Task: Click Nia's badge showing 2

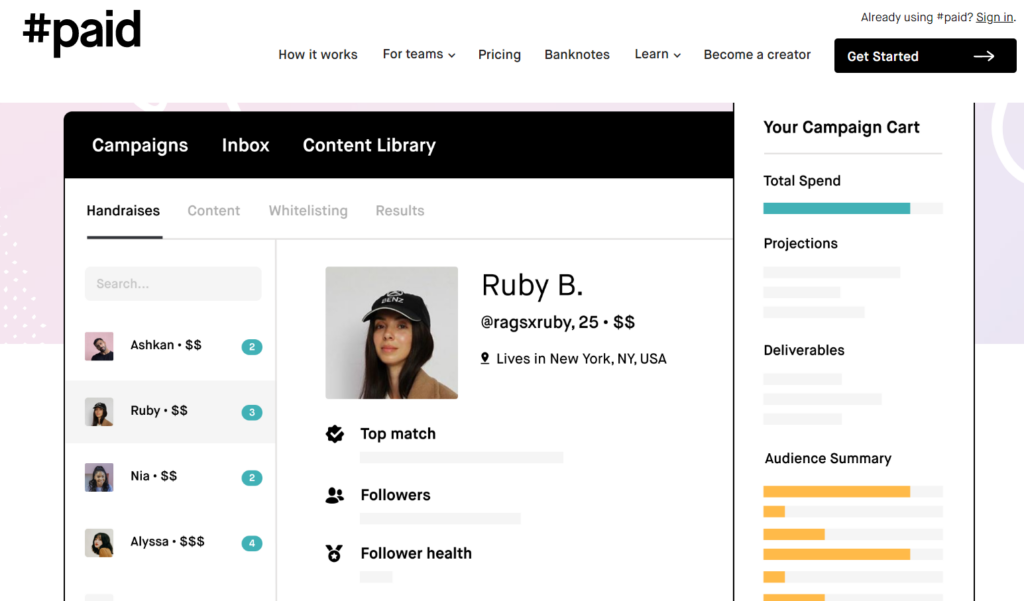Action: 252,478
